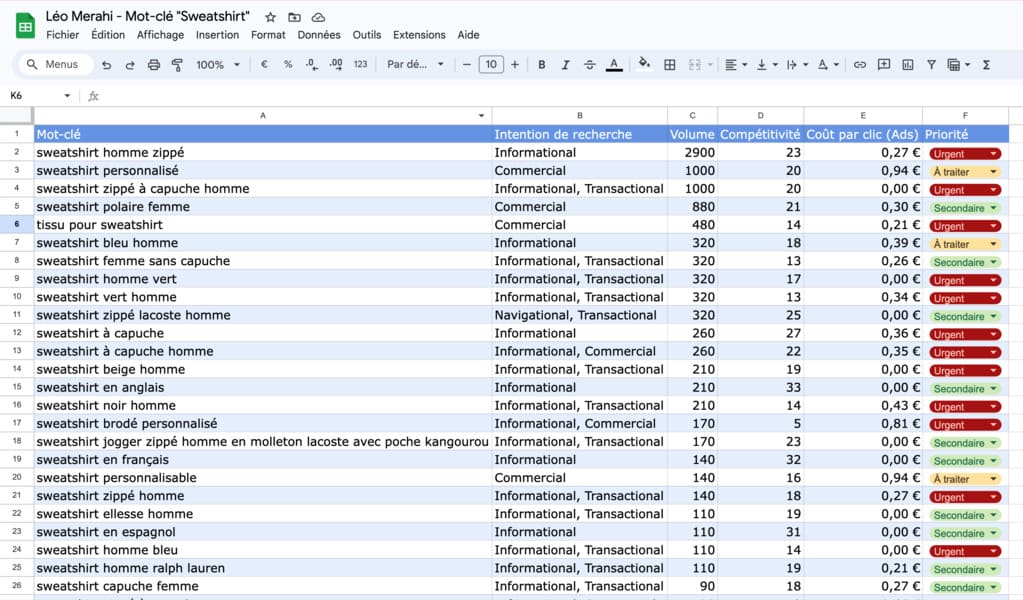Insert a comment
This screenshot has height=600, width=1023.
pos(884,65)
